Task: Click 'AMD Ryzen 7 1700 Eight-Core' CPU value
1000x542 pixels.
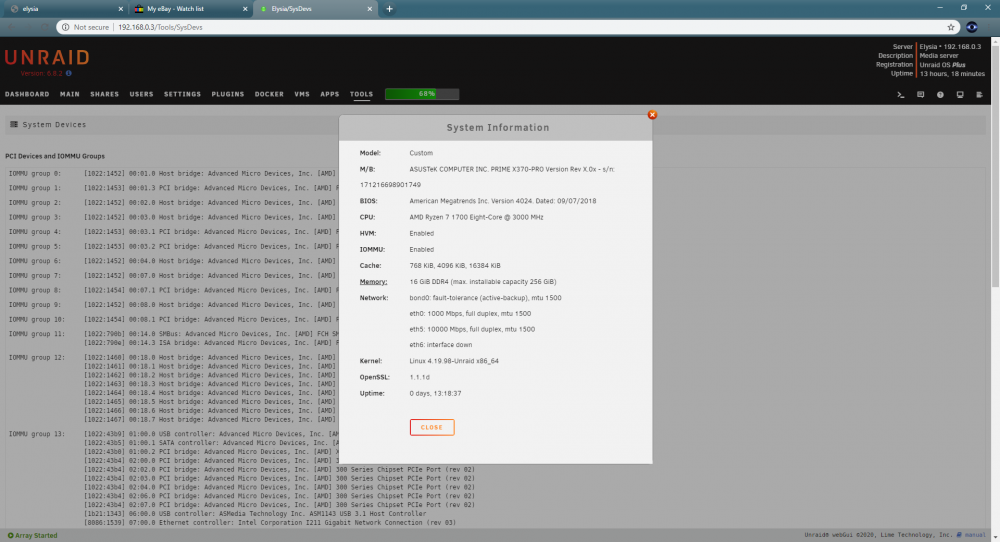Action: [x=476, y=217]
